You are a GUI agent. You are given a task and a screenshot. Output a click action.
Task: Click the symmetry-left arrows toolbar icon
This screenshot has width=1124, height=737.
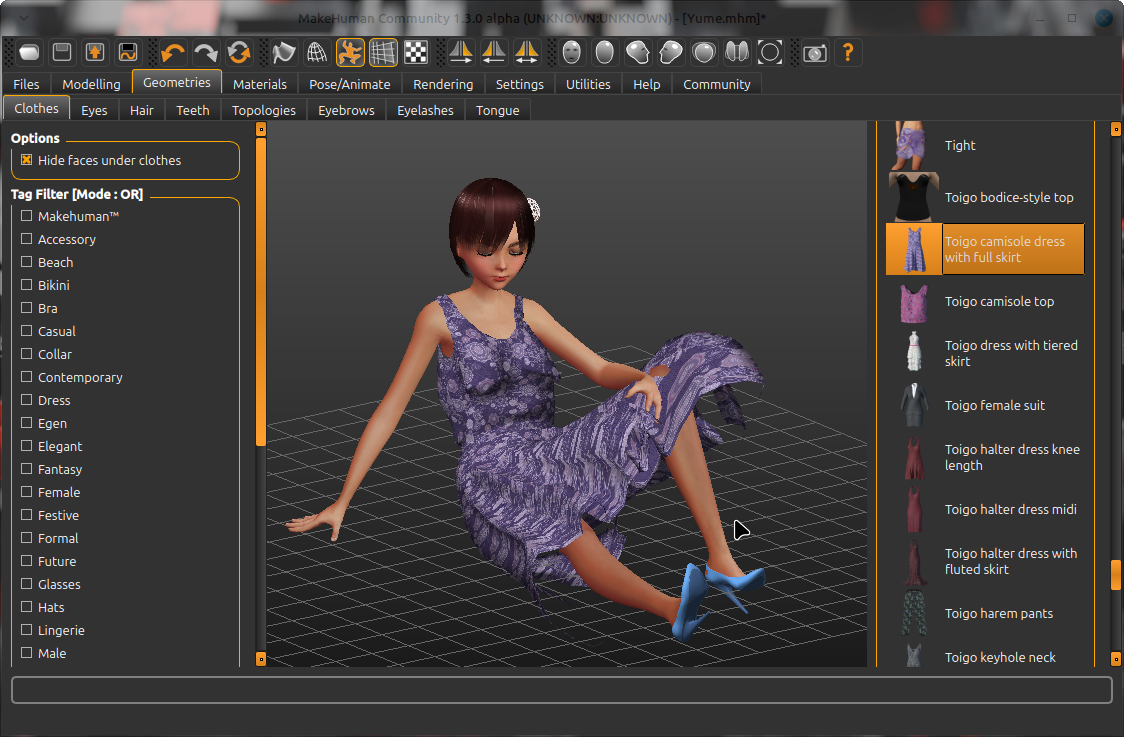click(x=493, y=52)
